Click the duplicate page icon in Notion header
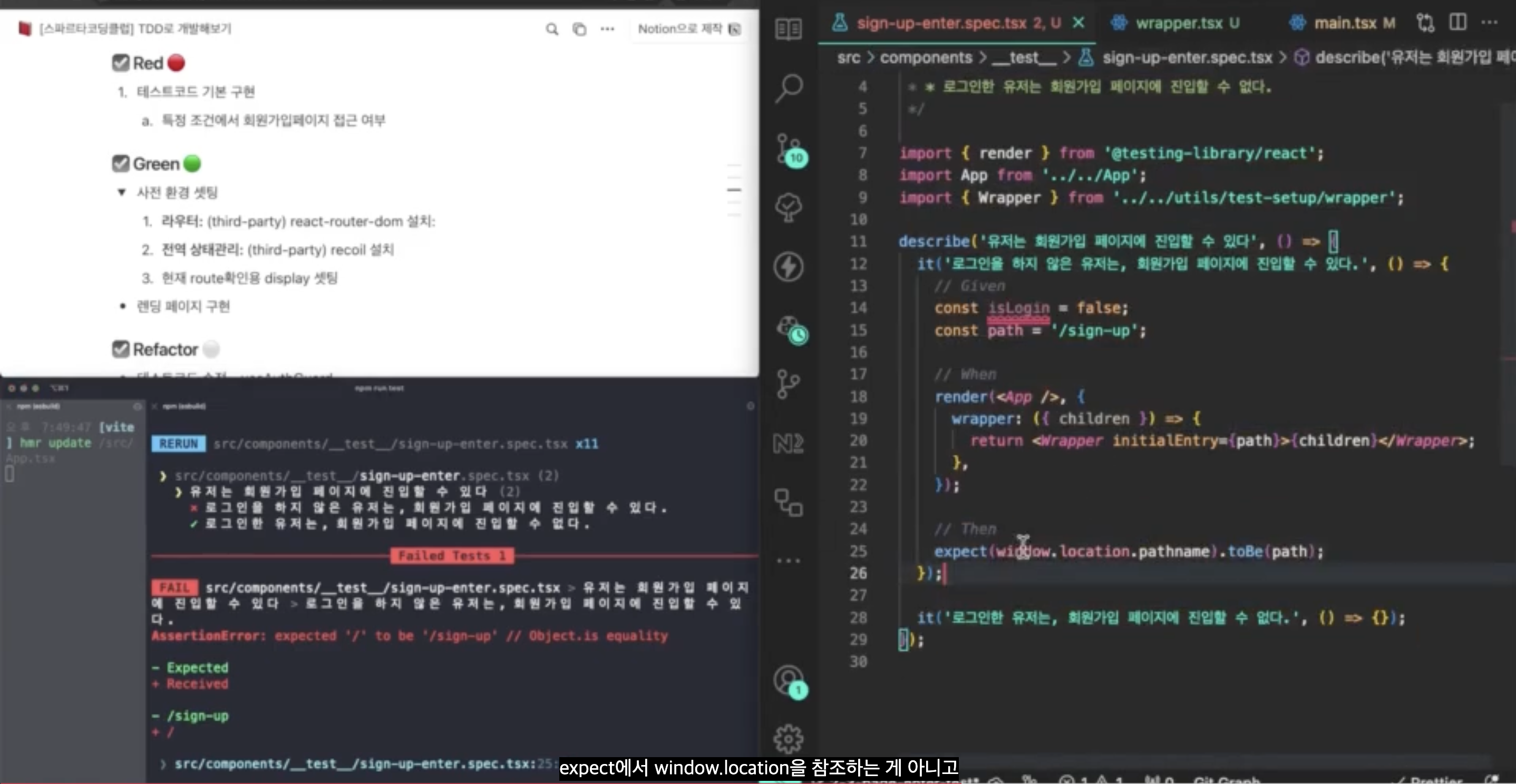The image size is (1516, 784). pos(580,29)
